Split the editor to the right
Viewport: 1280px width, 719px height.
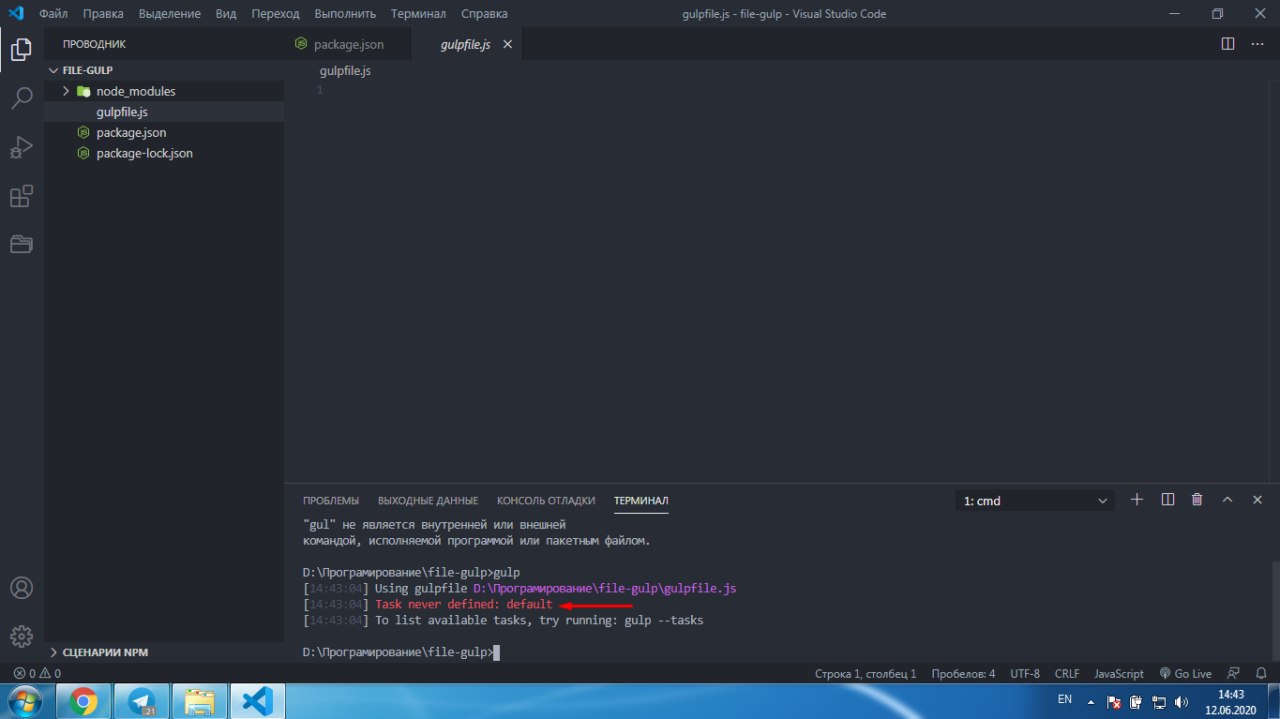pyautogui.click(x=1228, y=44)
